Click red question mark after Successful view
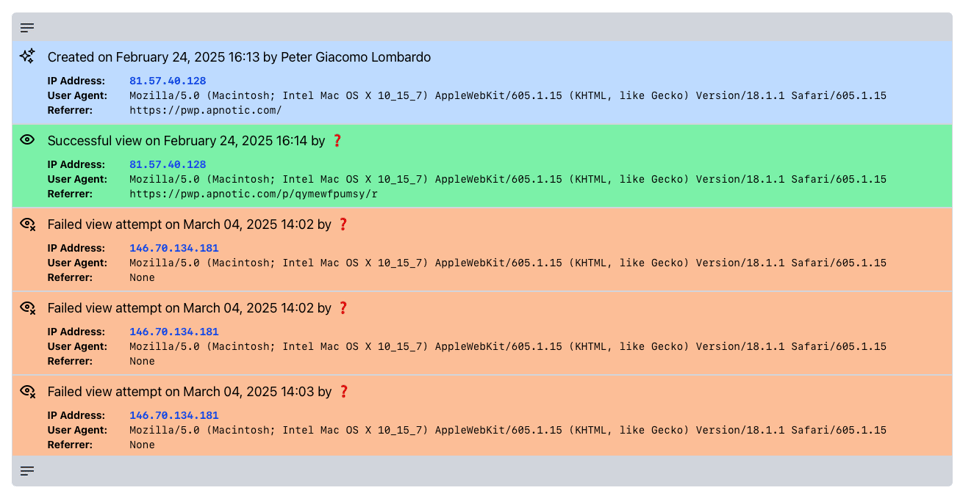The width and height of the screenshot is (960, 493). [x=337, y=141]
